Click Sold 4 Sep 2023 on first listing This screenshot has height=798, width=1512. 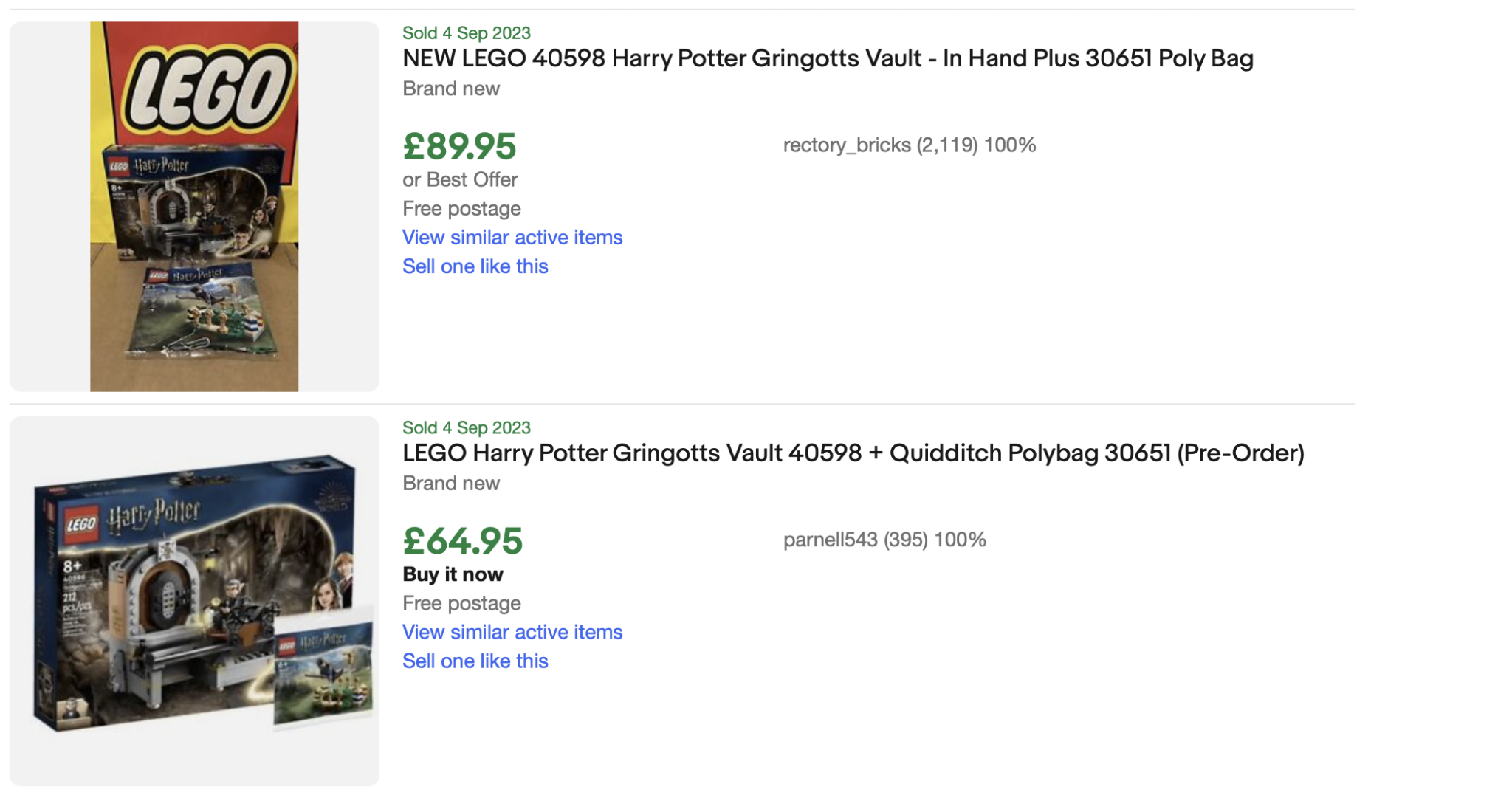tap(466, 32)
